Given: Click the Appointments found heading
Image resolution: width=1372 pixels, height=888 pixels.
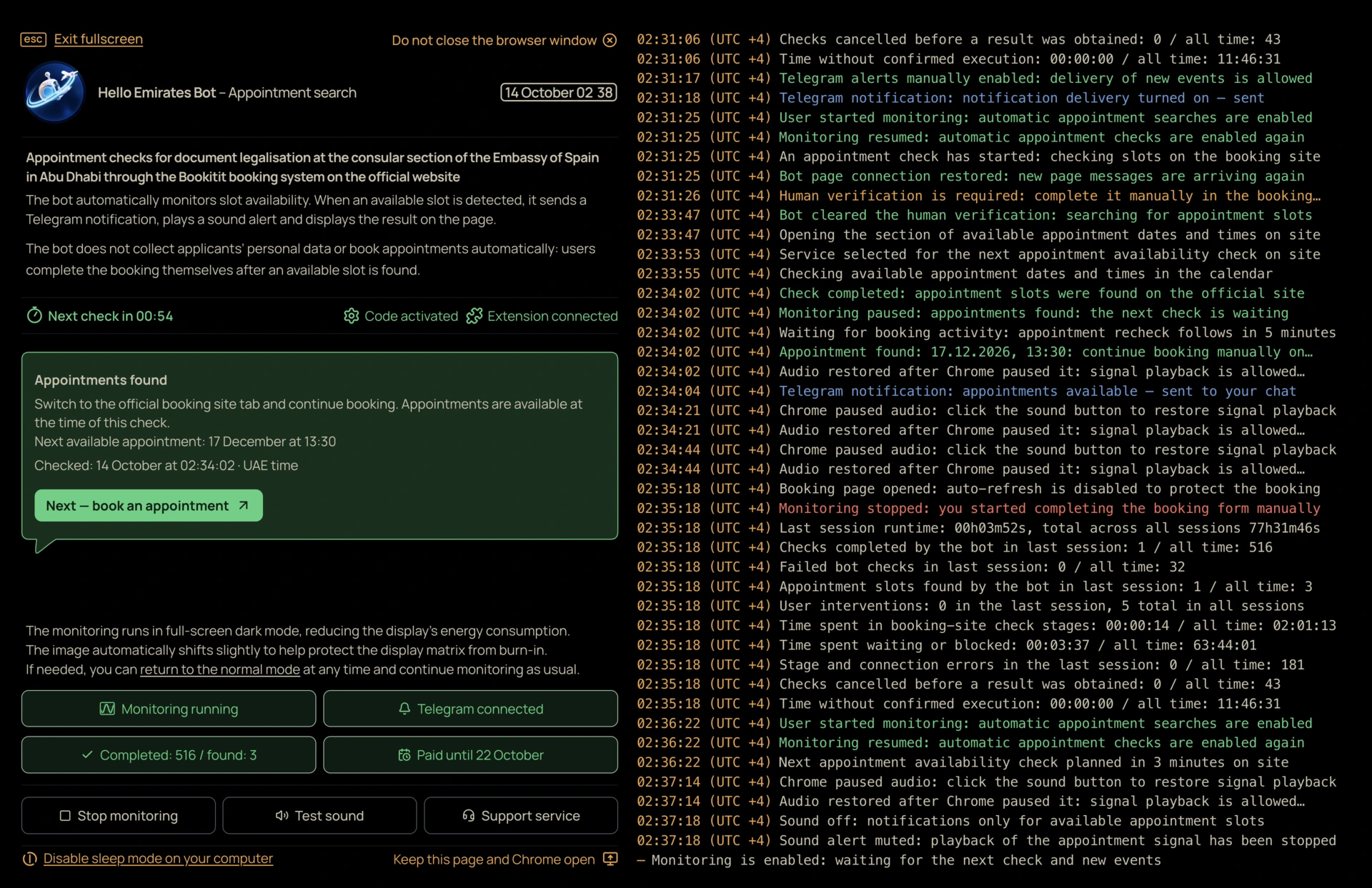Looking at the screenshot, I should pos(101,380).
